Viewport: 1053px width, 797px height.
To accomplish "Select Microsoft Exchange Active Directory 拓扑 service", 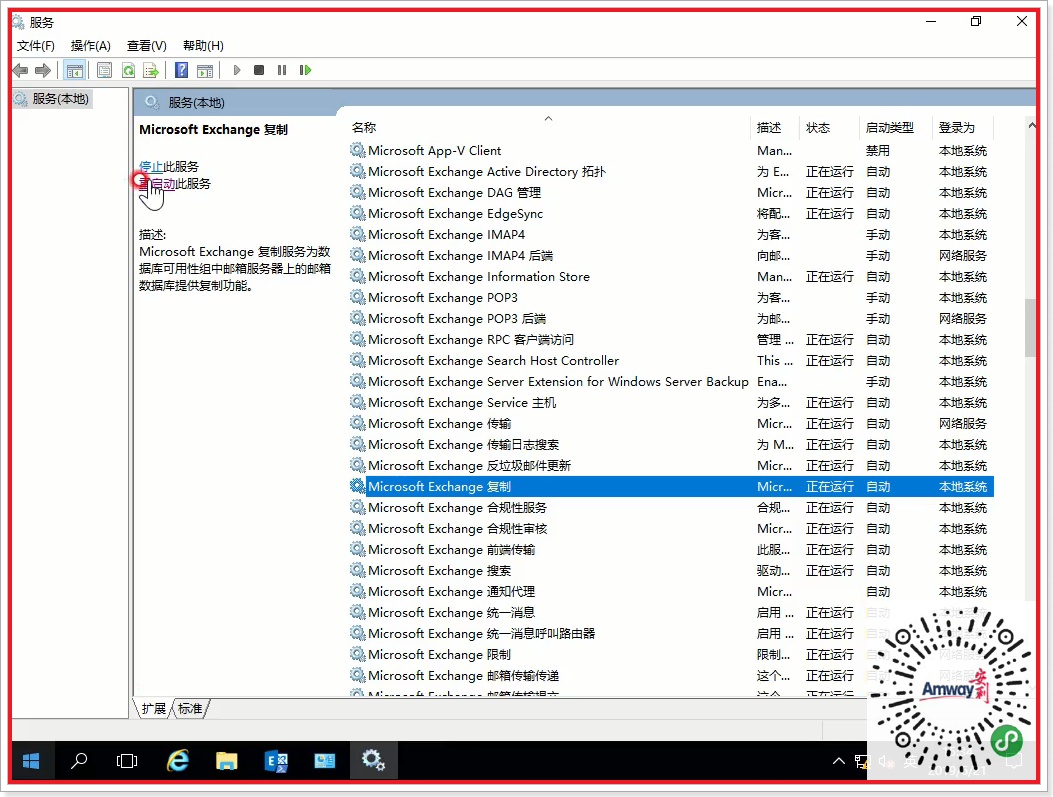I will (x=672, y=172).
